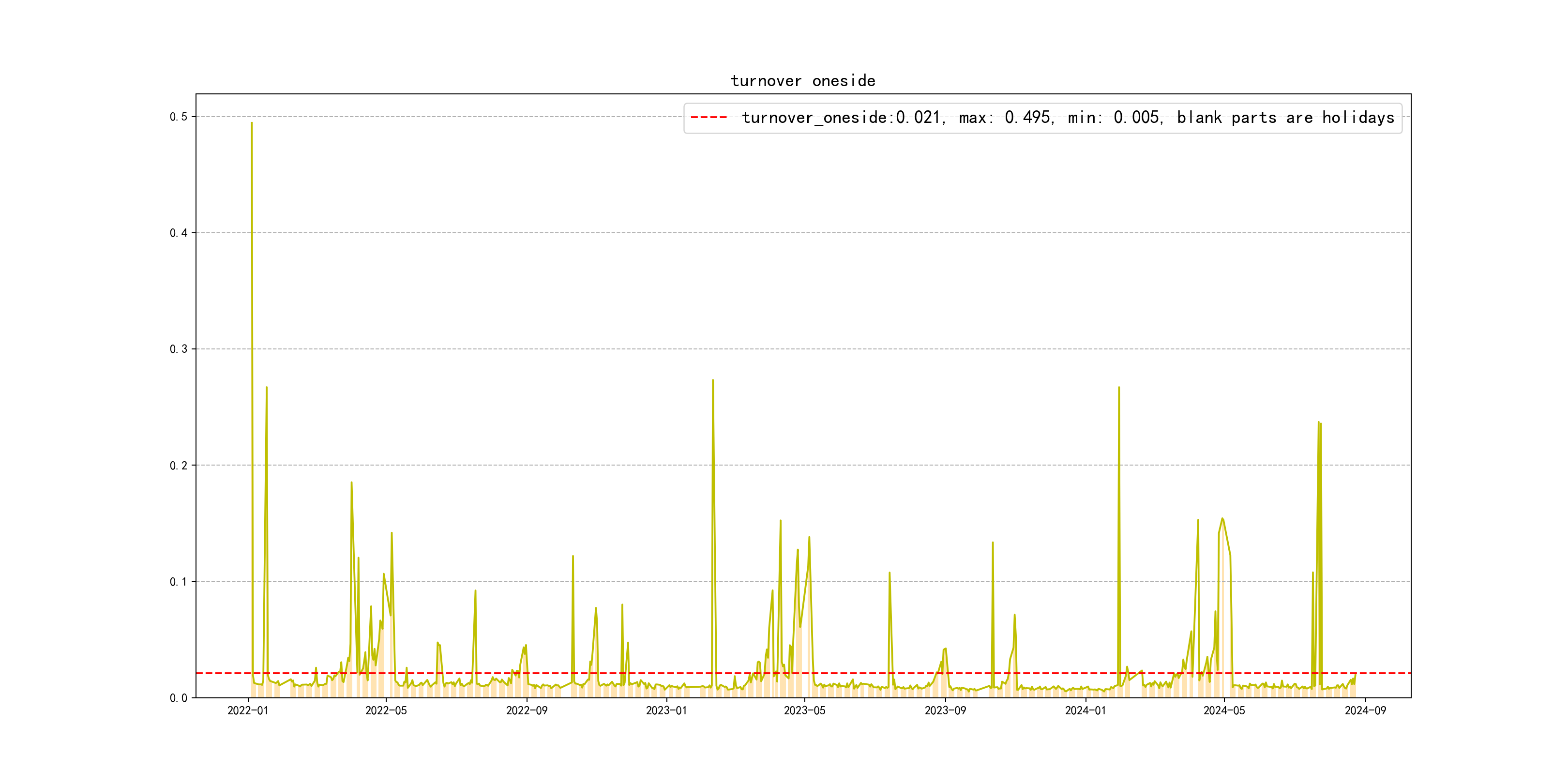Click the 0.4 y-axis tick label
The height and width of the screenshot is (784, 1568).
pos(179,233)
